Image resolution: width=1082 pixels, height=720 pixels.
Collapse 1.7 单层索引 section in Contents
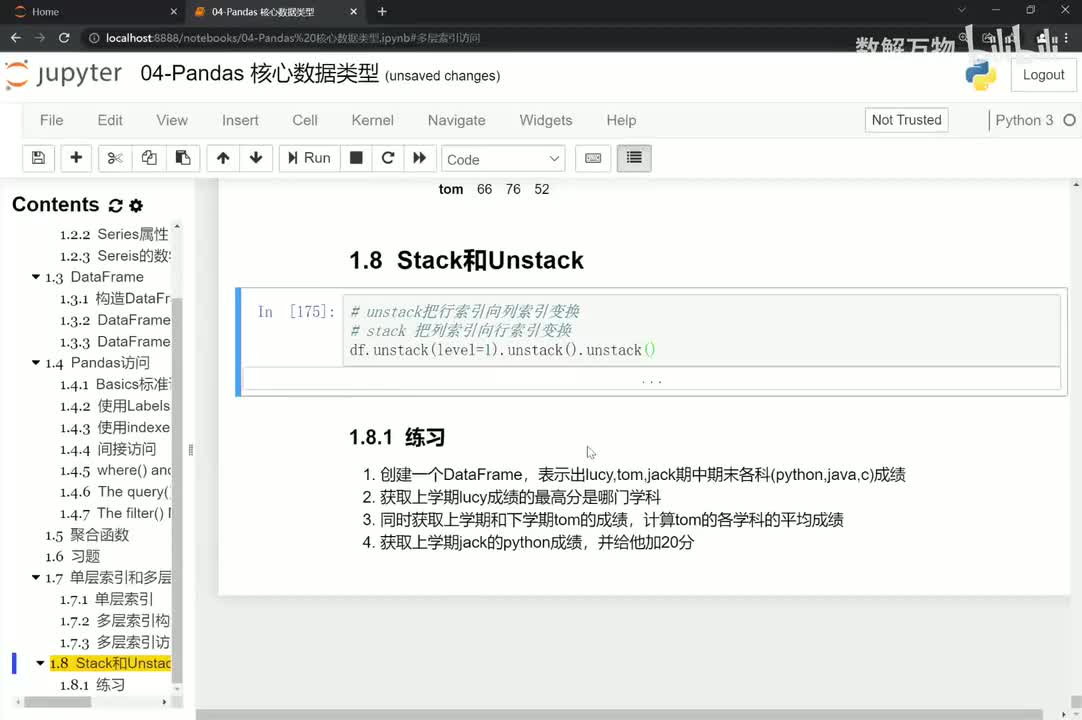36,577
